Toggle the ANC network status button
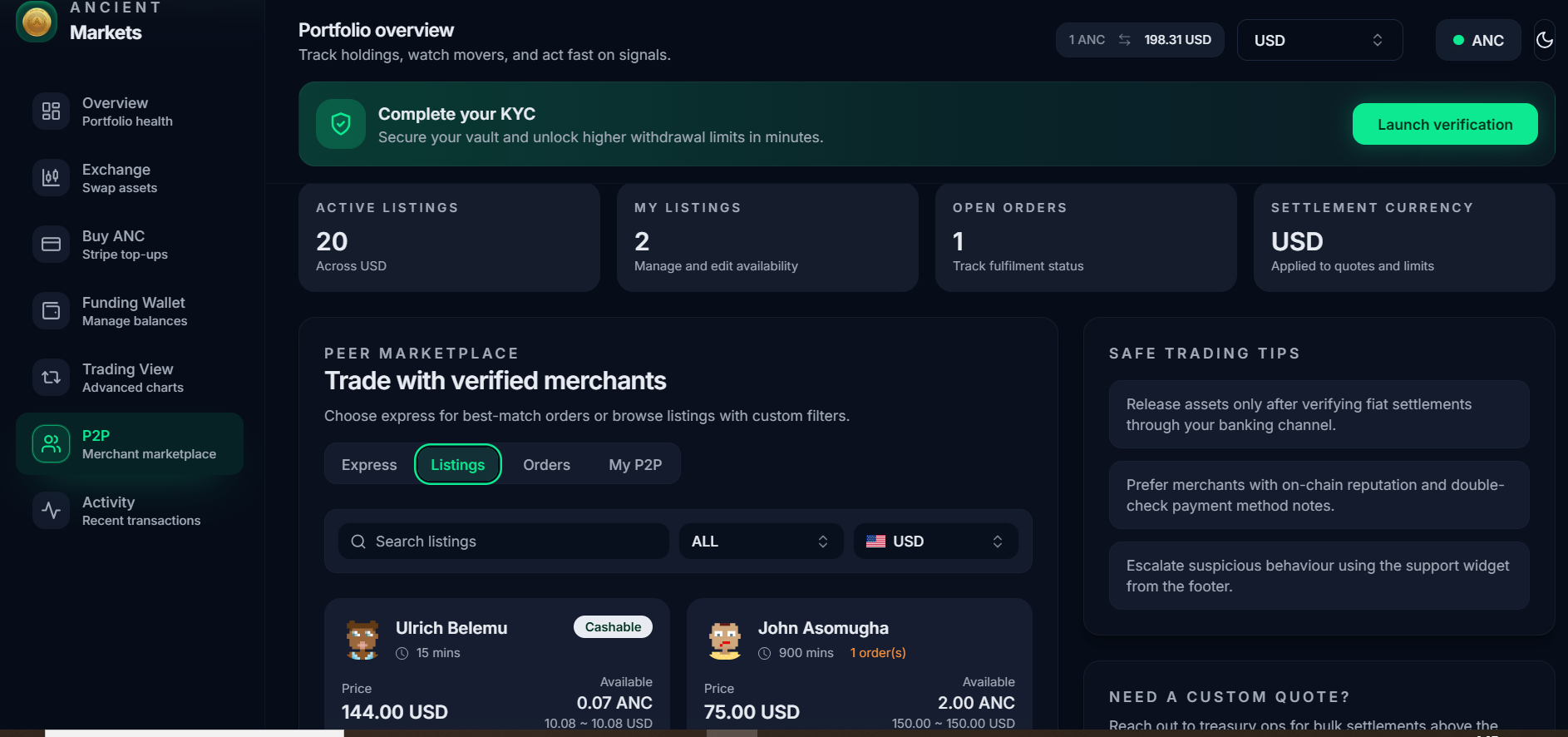This screenshot has height=737, width=1568. 1477,40
